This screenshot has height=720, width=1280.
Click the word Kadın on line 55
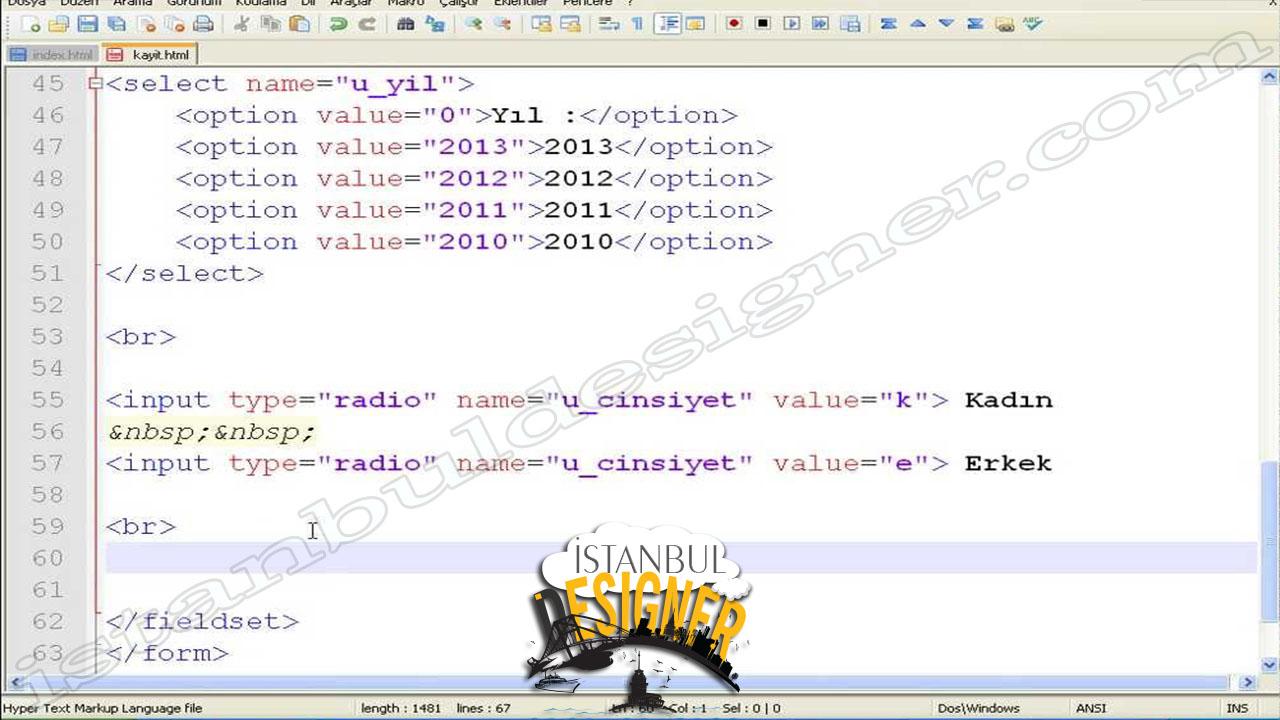(x=1008, y=400)
